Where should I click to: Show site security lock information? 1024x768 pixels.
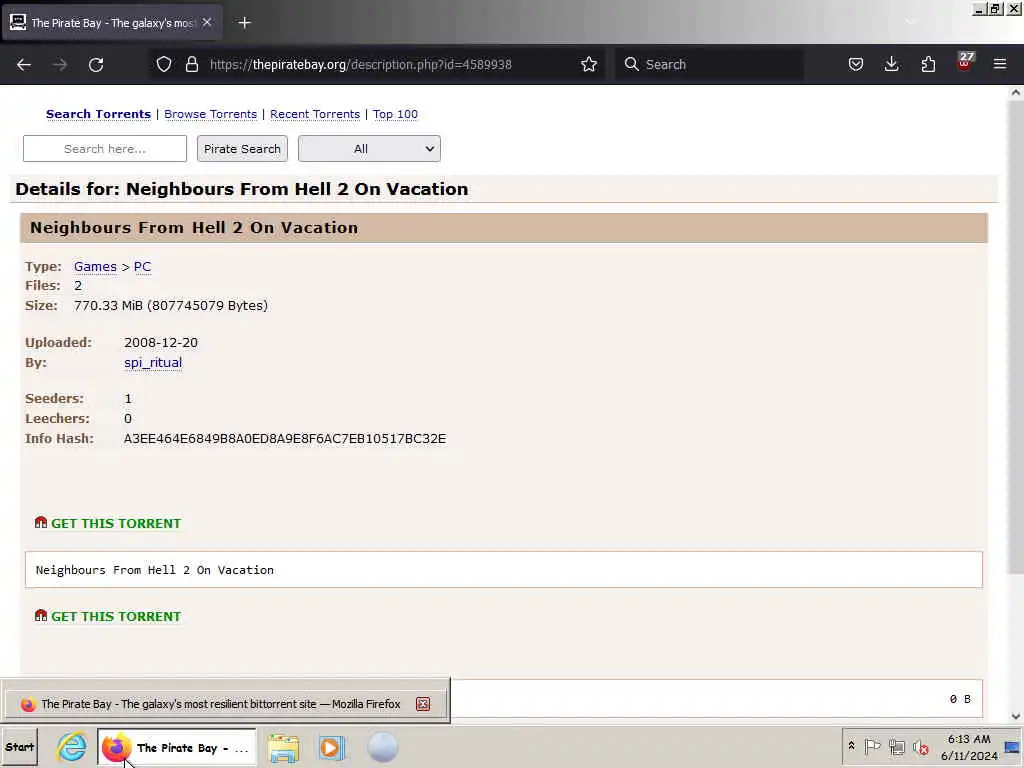click(191, 64)
